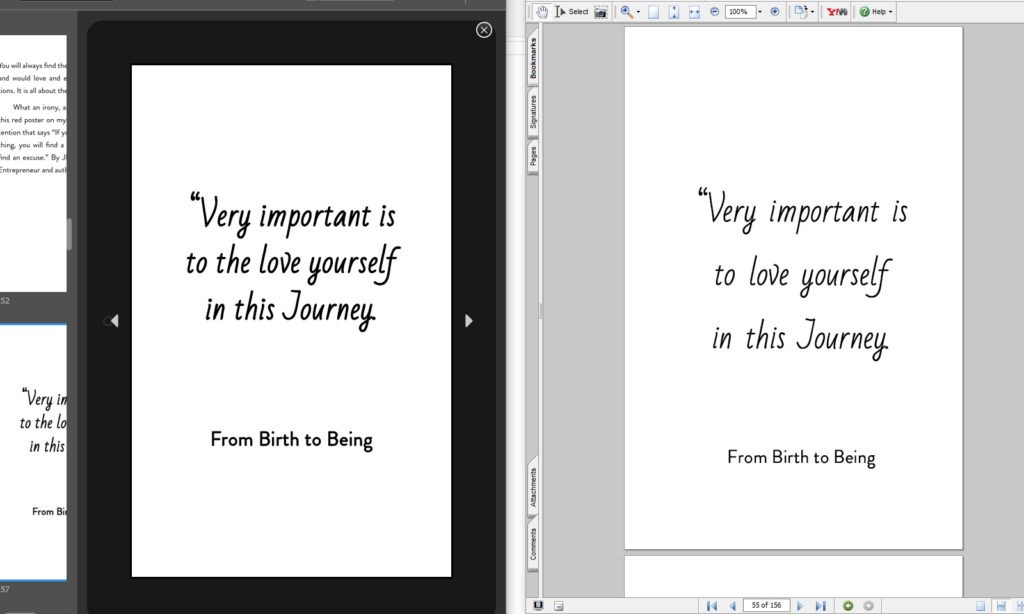
Task: Go to the previous page in PDF reader
Action: (x=732, y=606)
